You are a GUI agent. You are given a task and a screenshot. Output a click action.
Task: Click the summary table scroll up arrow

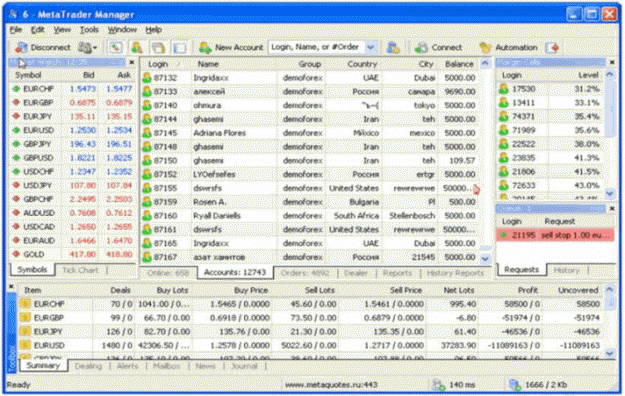tap(610, 290)
